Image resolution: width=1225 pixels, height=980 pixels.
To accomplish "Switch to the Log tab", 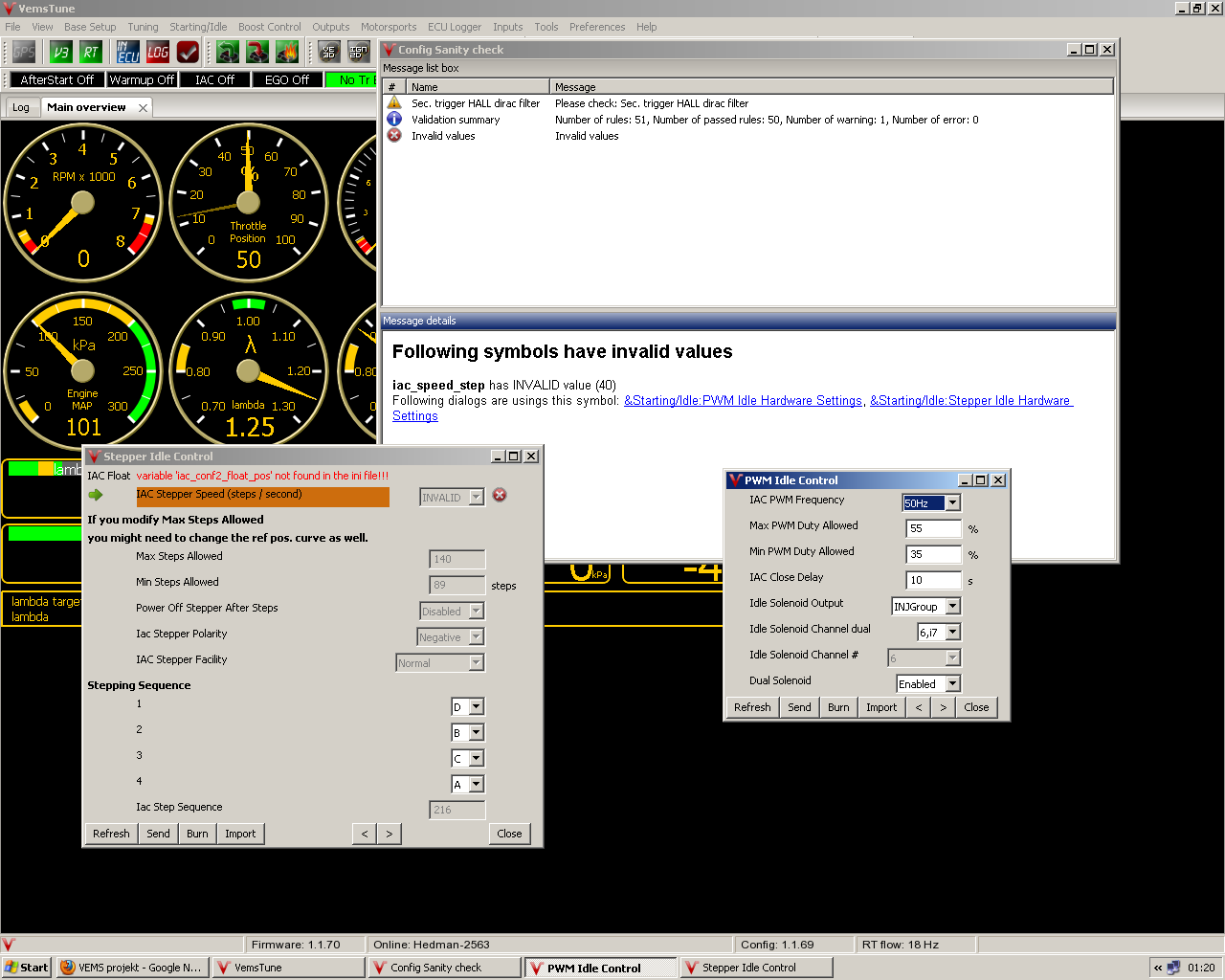I will point(21,107).
